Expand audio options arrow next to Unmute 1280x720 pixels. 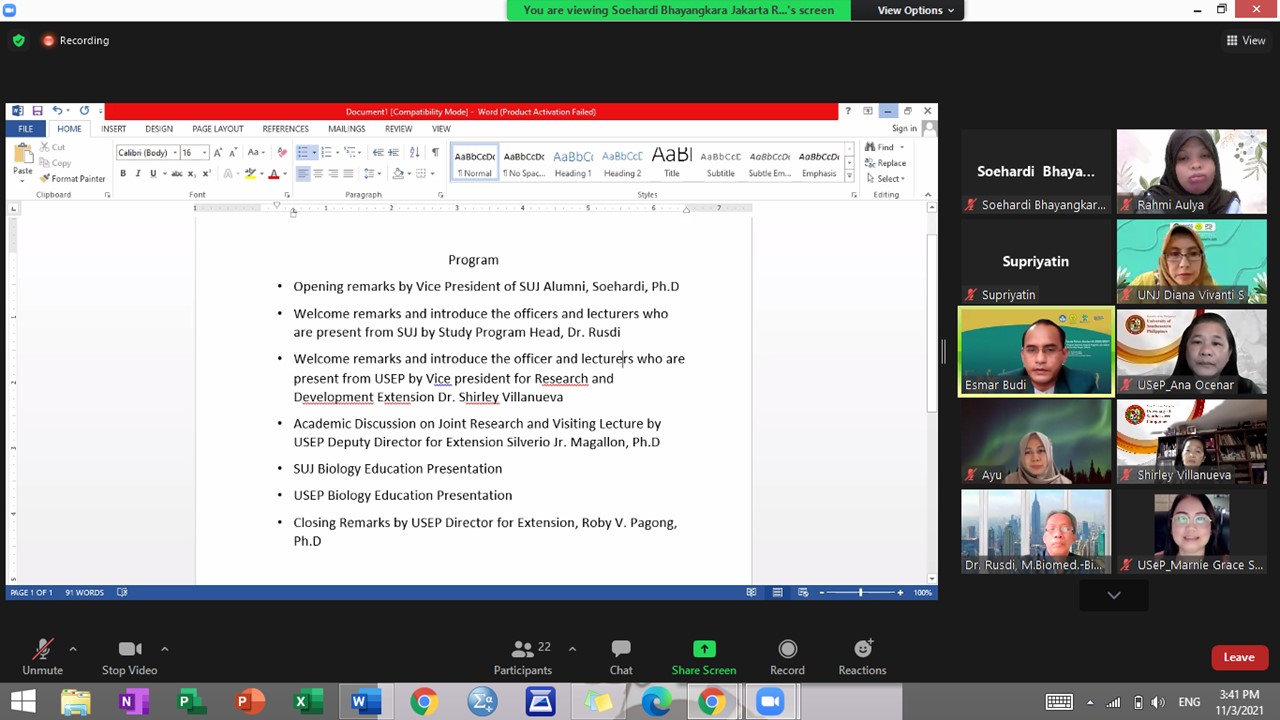tap(72, 649)
